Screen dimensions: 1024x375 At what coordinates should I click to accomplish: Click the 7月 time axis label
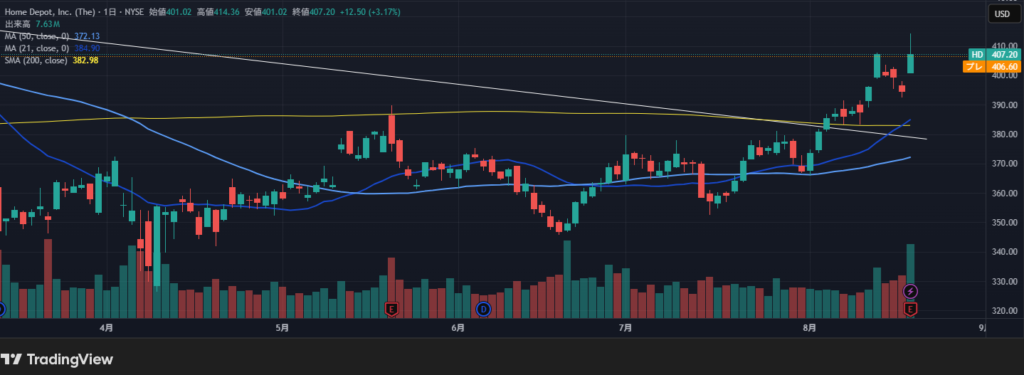tap(626, 328)
